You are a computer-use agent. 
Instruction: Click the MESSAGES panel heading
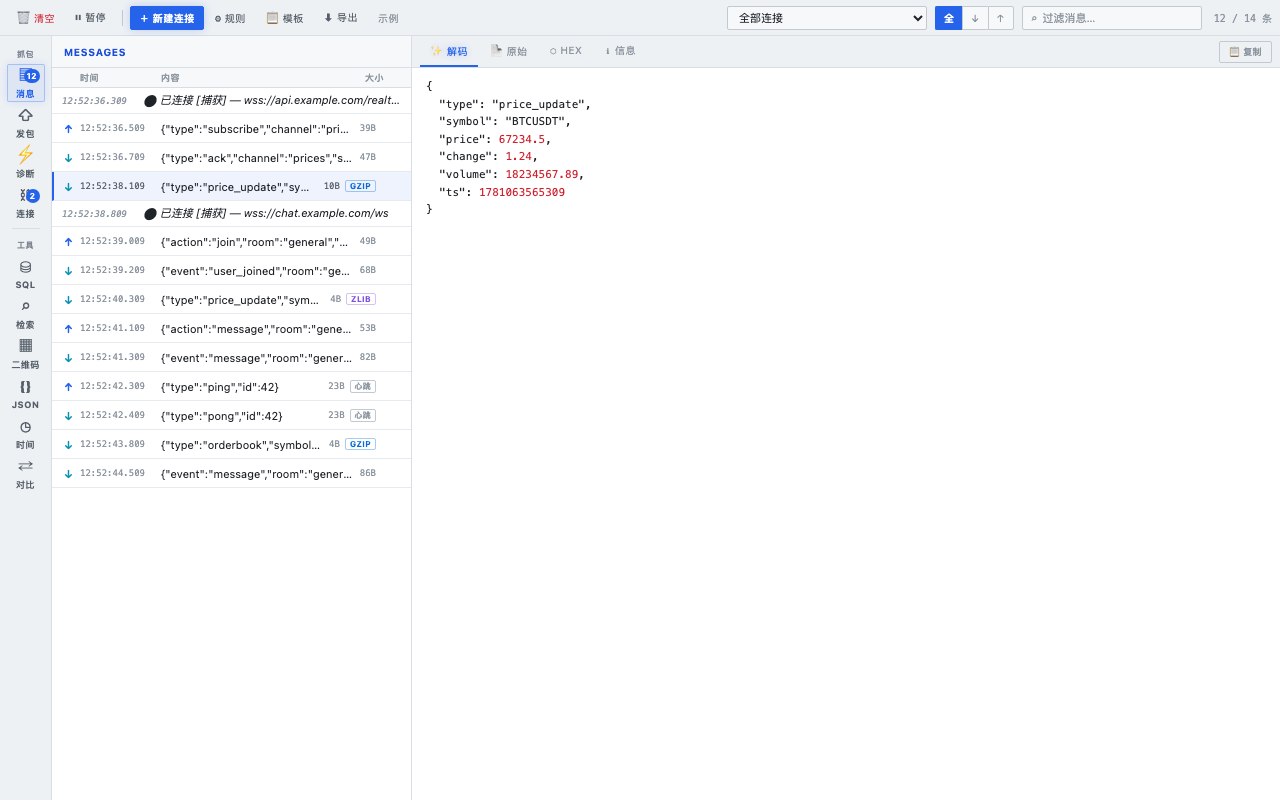95,52
